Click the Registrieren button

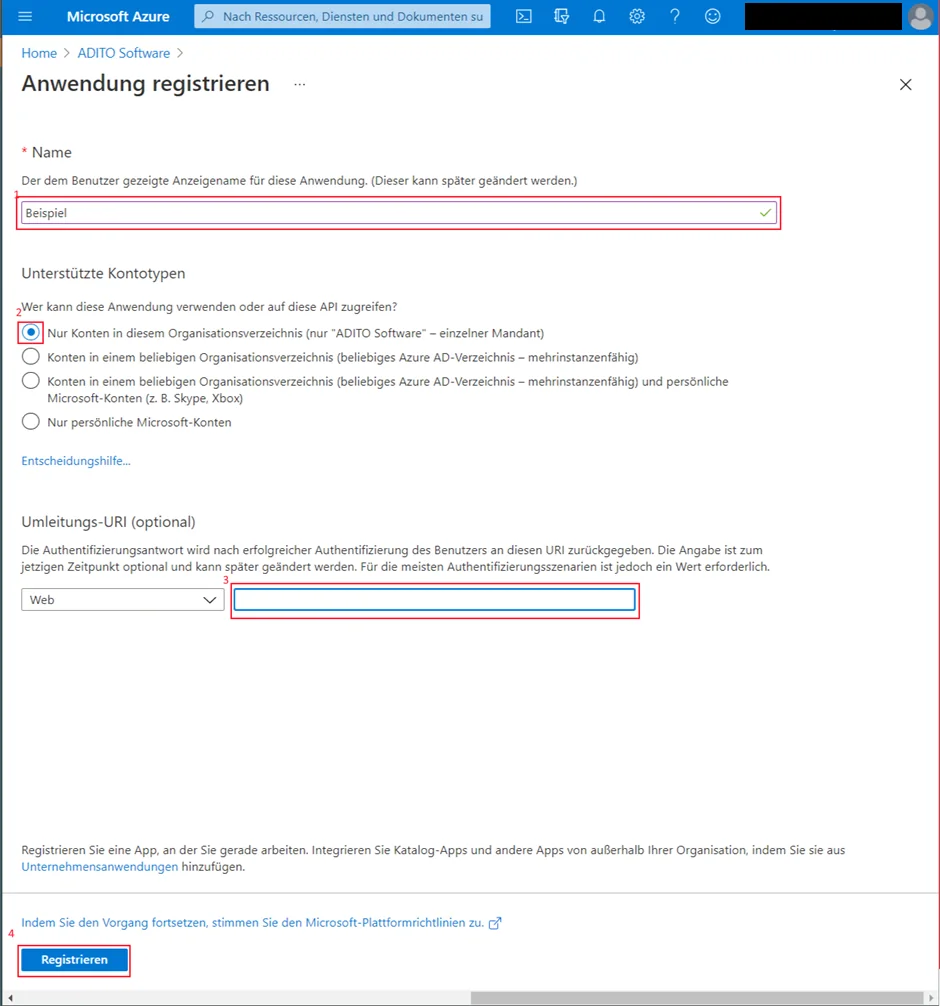(74, 960)
